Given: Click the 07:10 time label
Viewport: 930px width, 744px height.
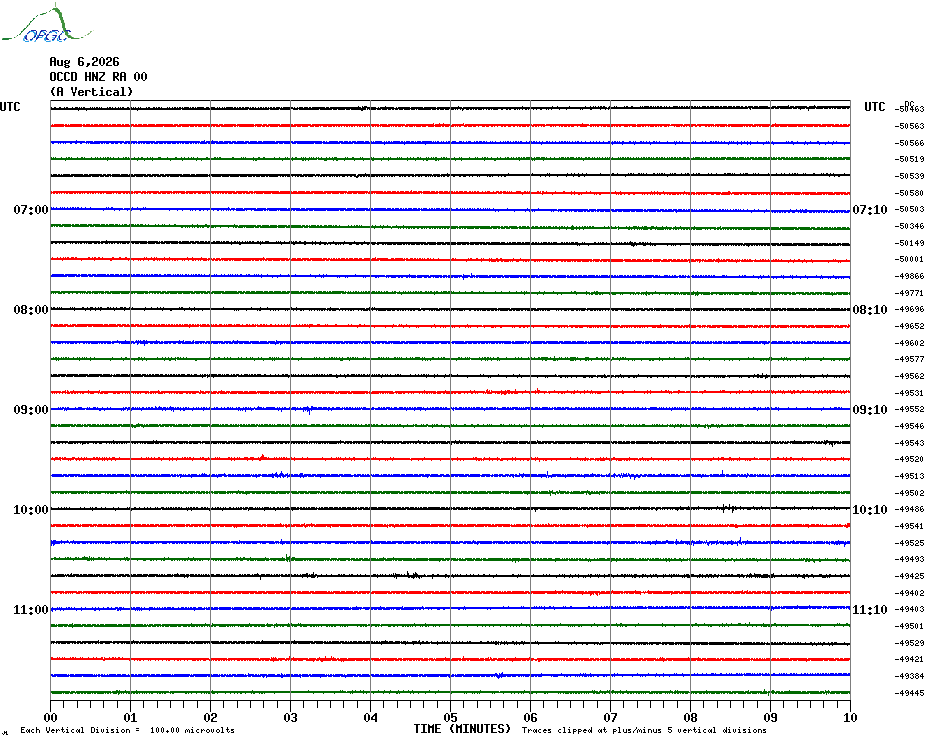Looking at the screenshot, I should [x=870, y=209].
